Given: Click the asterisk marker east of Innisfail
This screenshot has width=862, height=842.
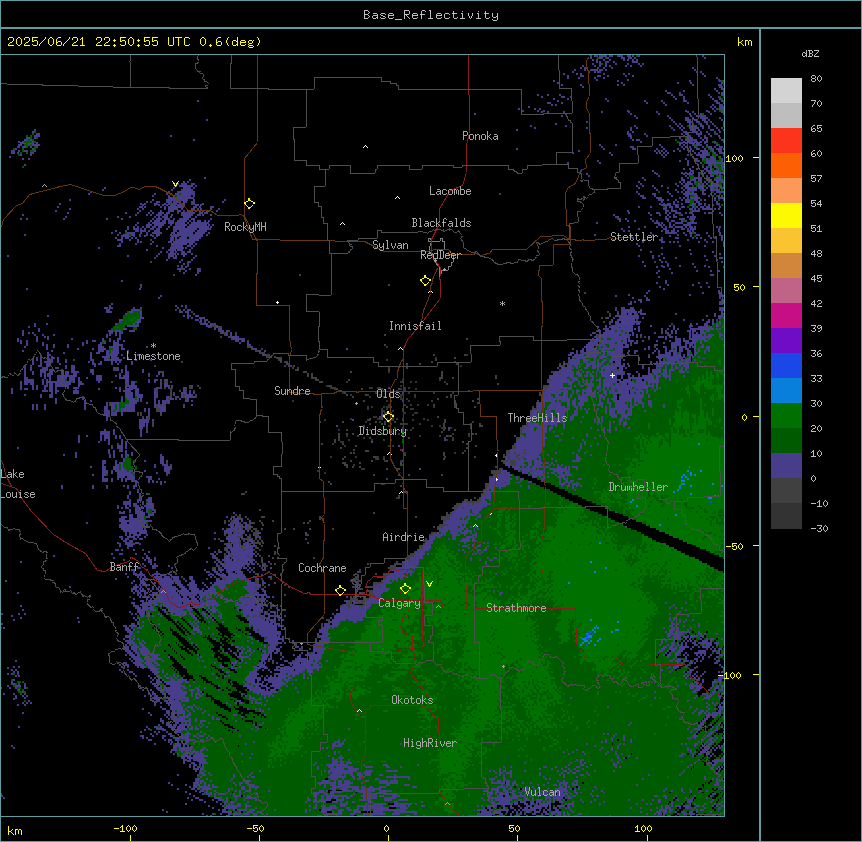Looking at the screenshot, I should pyautogui.click(x=502, y=304).
